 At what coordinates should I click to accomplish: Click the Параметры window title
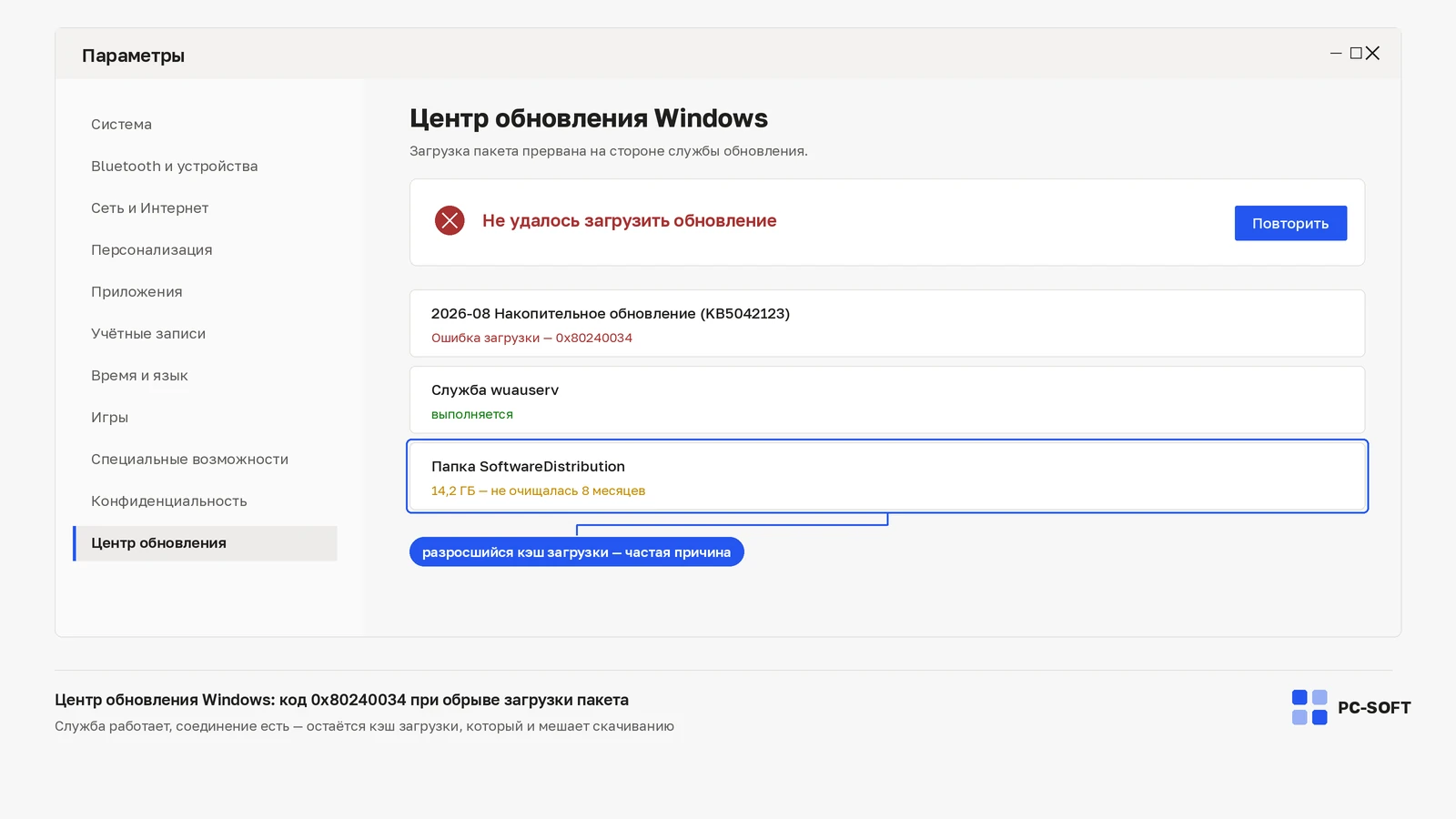point(133,56)
